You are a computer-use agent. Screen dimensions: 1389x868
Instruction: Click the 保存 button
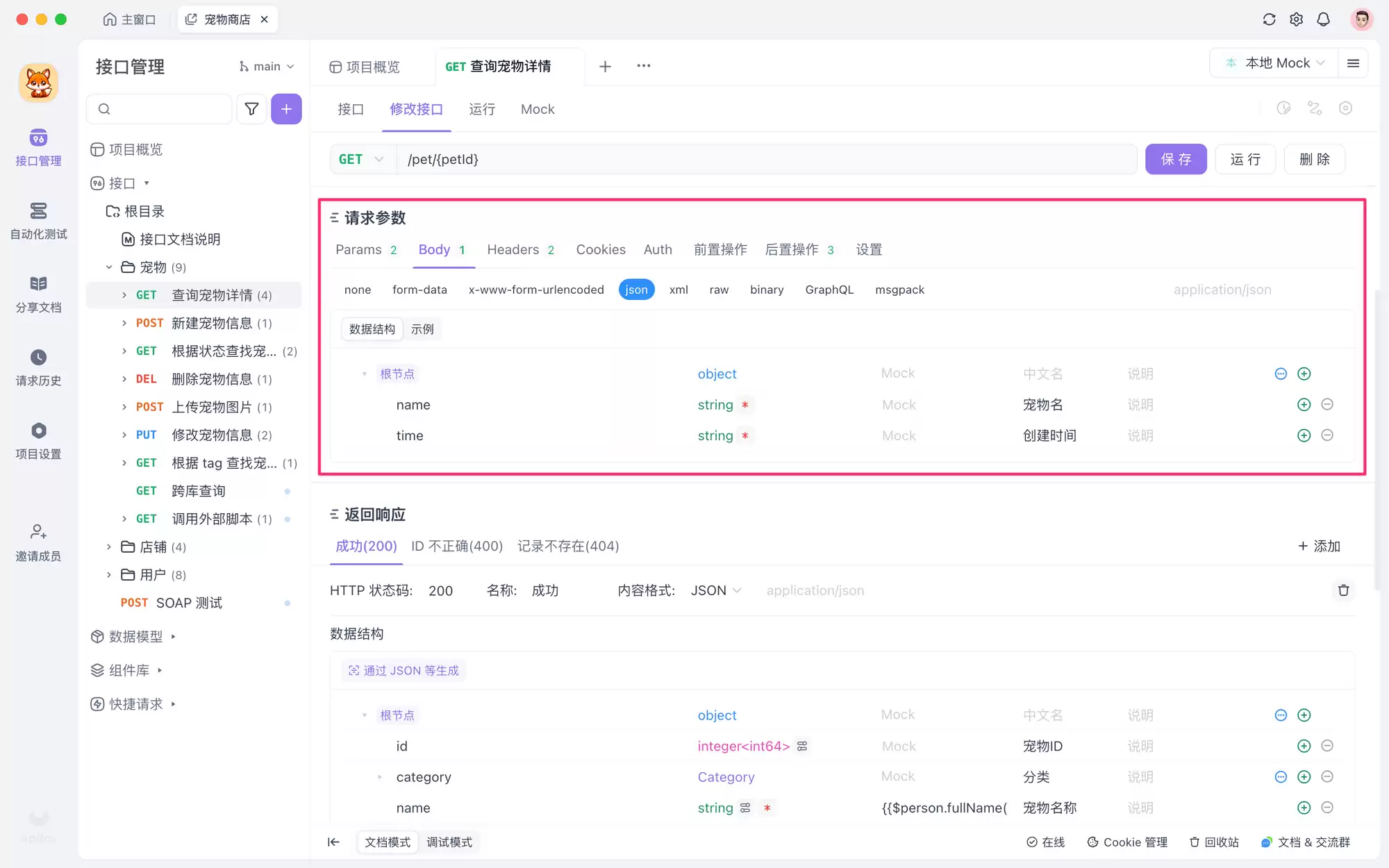pos(1176,159)
